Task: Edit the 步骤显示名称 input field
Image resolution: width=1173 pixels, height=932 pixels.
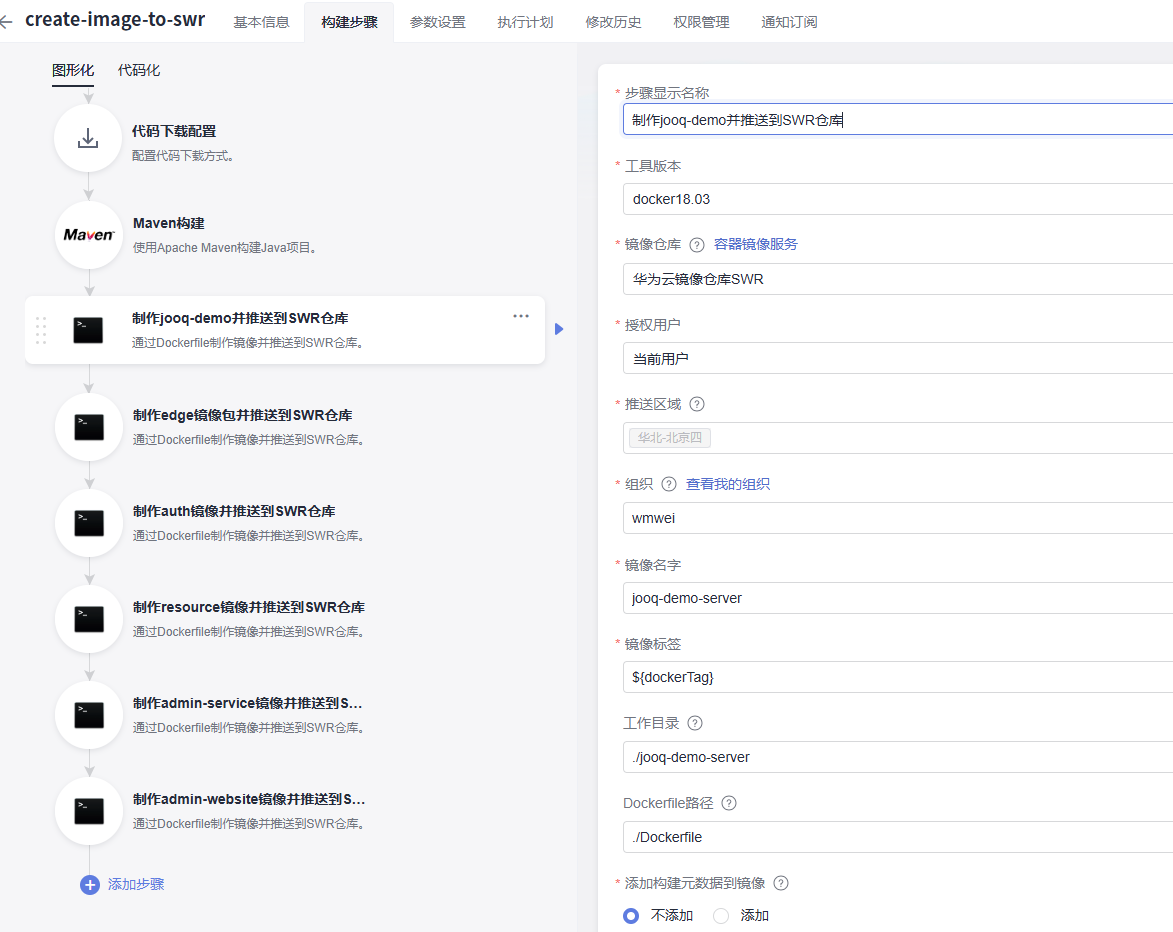Action: pyautogui.click(x=898, y=120)
